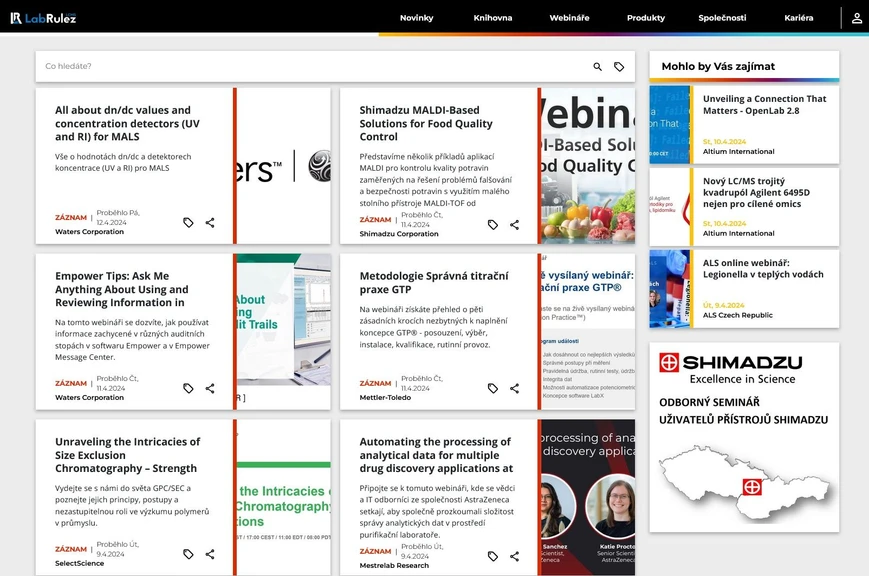Share the Metodologie Správná titrační praxe webinar
Screen dimensions: 869x576
click(x=514, y=388)
